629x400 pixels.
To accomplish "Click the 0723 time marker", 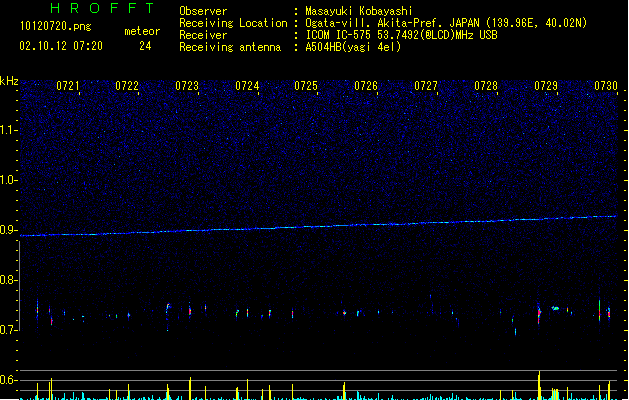I will tap(187, 86).
